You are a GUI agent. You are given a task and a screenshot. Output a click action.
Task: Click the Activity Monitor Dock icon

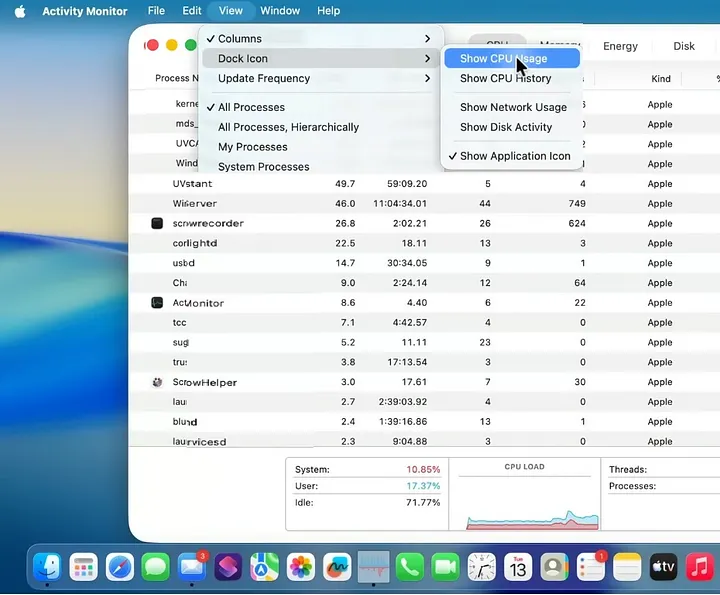click(x=373, y=568)
